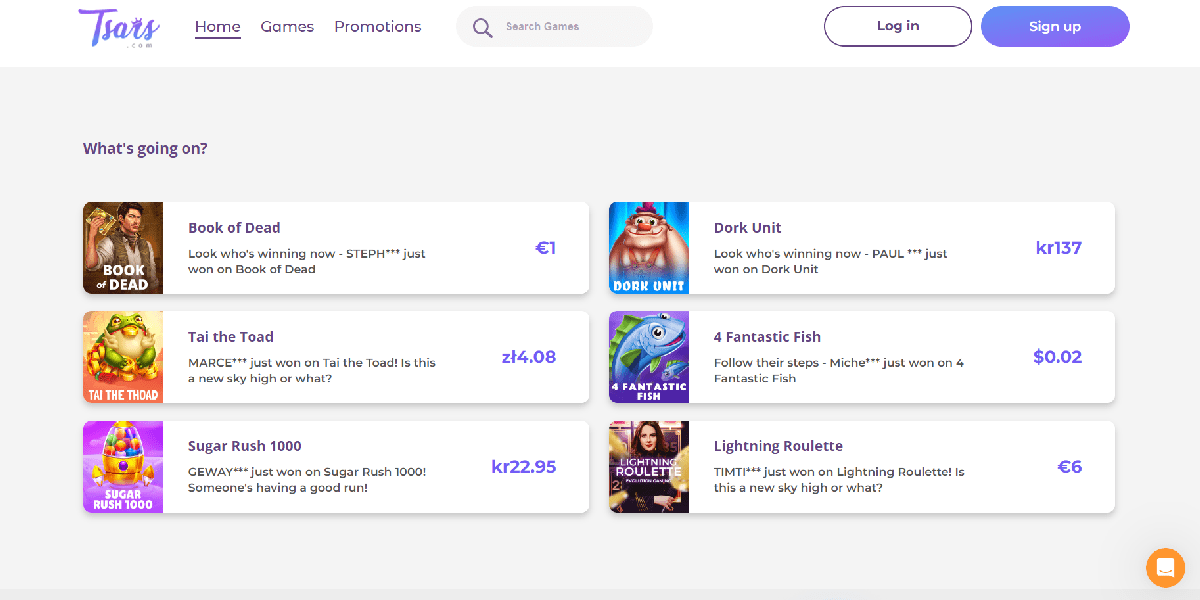Launch Lightning Roulette from its thumbnail
This screenshot has width=1200, height=600.
[x=649, y=467]
